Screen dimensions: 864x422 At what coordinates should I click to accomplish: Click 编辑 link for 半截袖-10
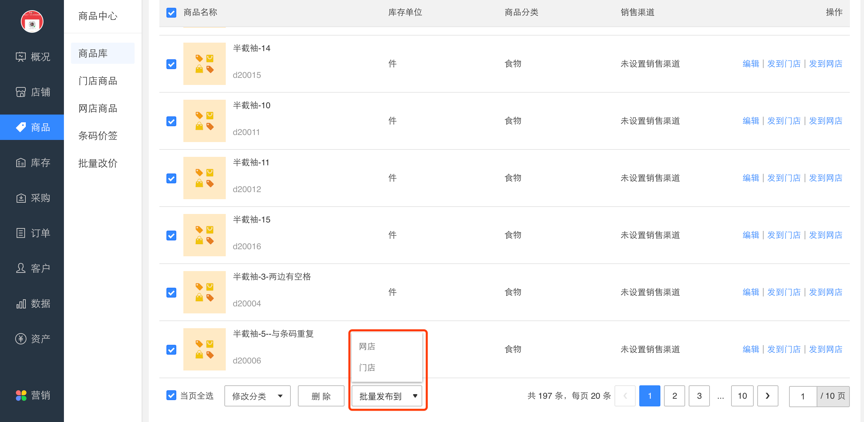[750, 121]
